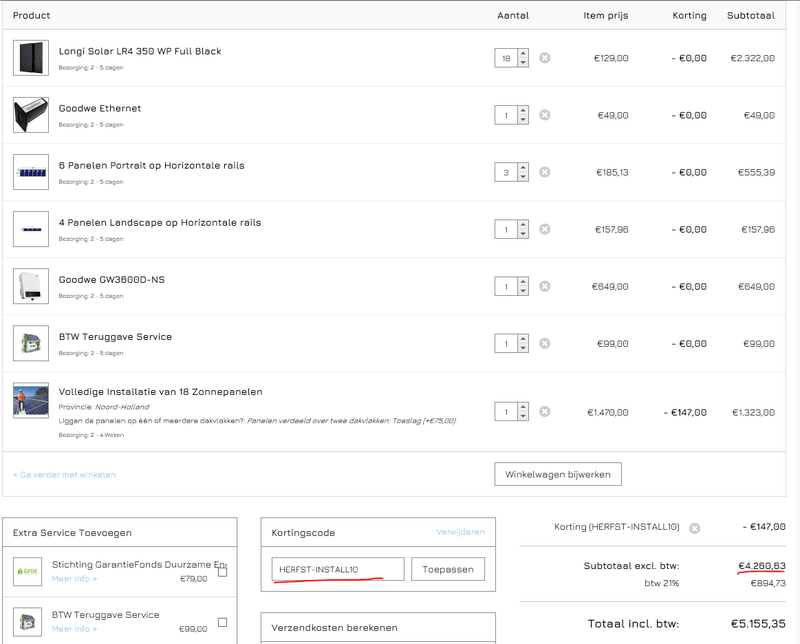Open Goodwe Ethernet product link
The image size is (800, 644).
99,108
